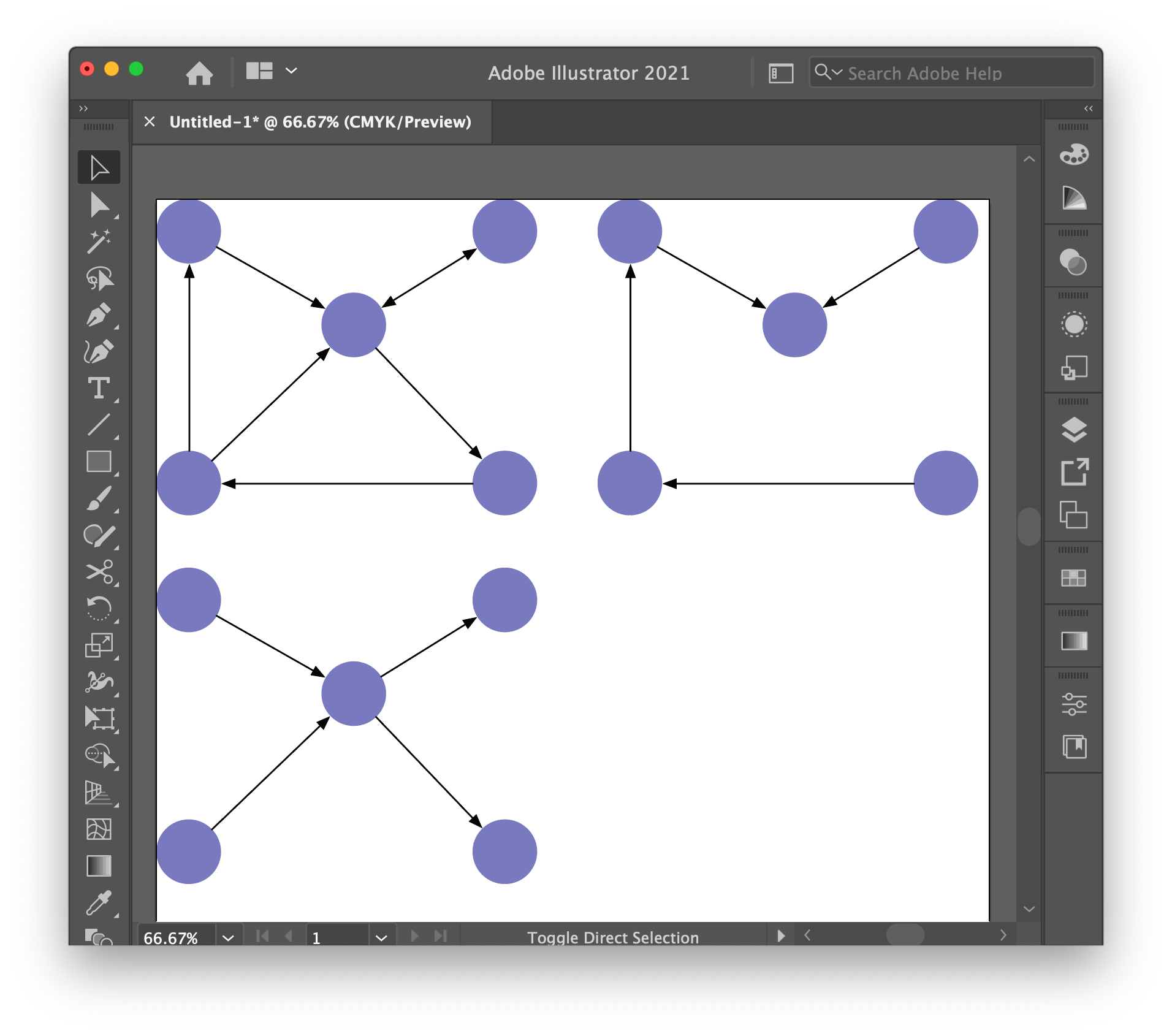Open the Artboards panel icon
This screenshot has height=1036, width=1172.
pyautogui.click(x=1074, y=515)
